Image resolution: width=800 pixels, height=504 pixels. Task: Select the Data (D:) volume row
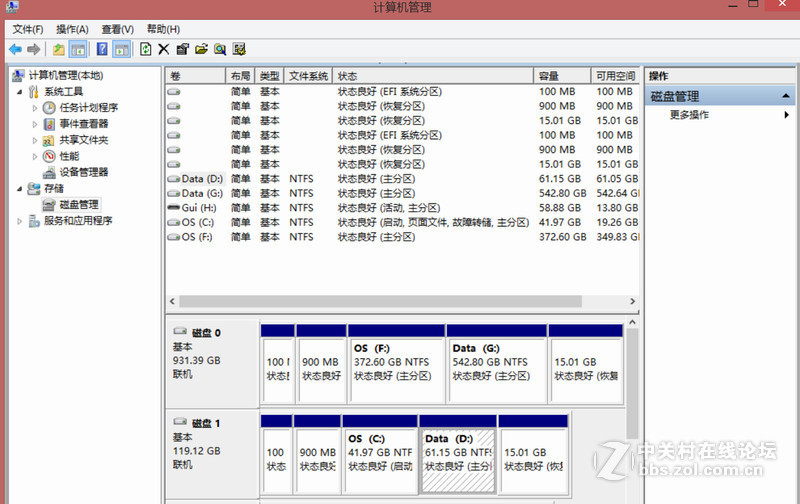(x=403, y=179)
